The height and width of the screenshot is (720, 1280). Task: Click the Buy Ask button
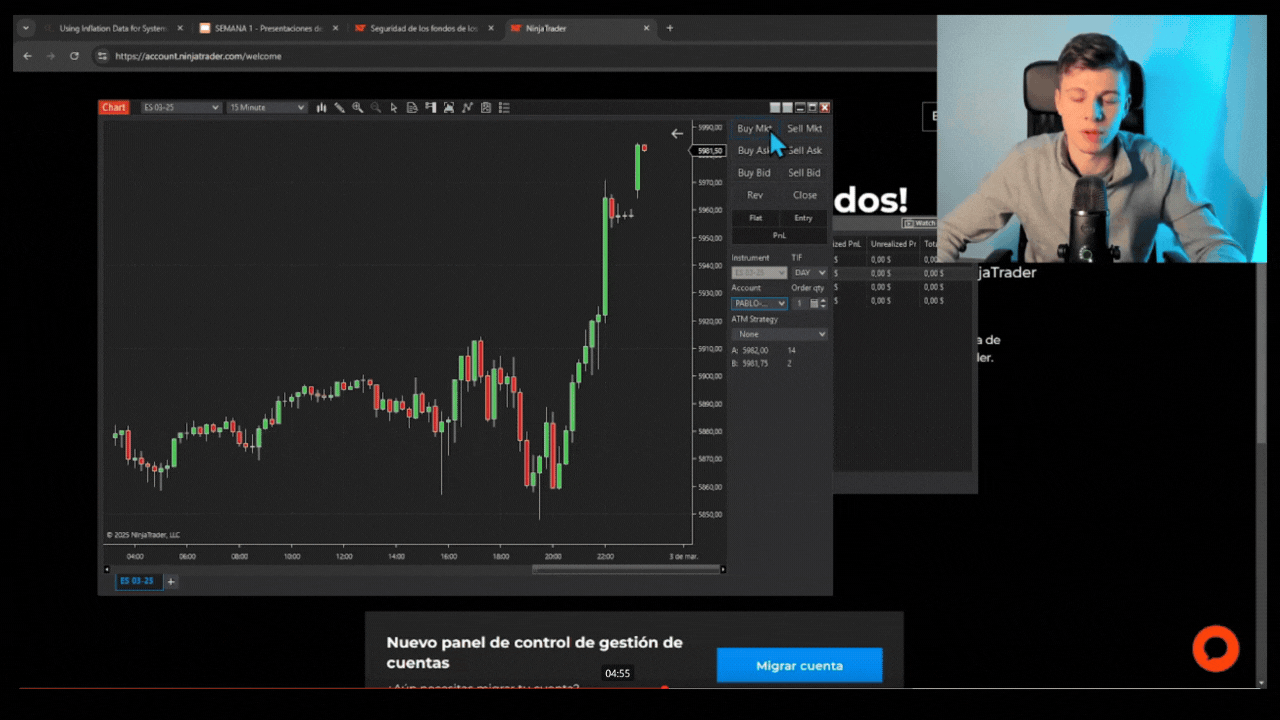pyautogui.click(x=755, y=150)
